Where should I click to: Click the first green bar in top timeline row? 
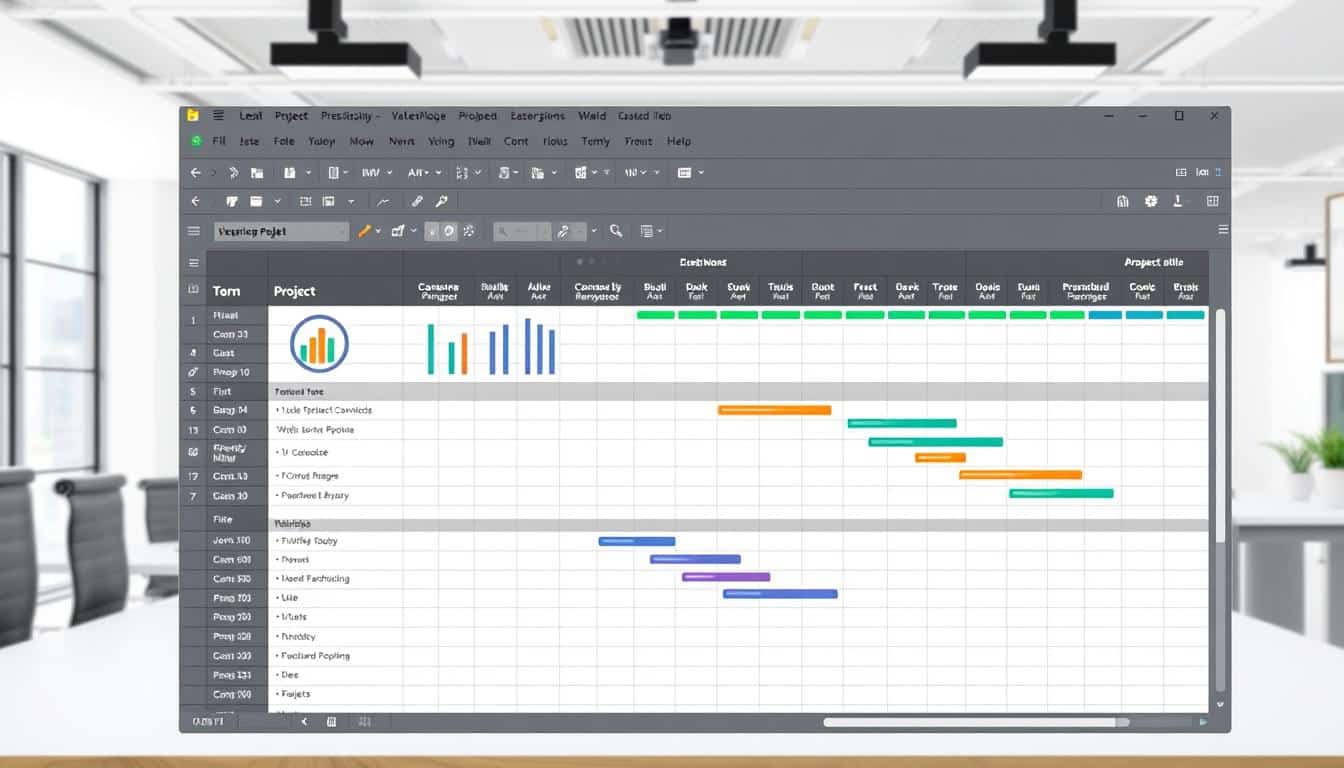656,315
